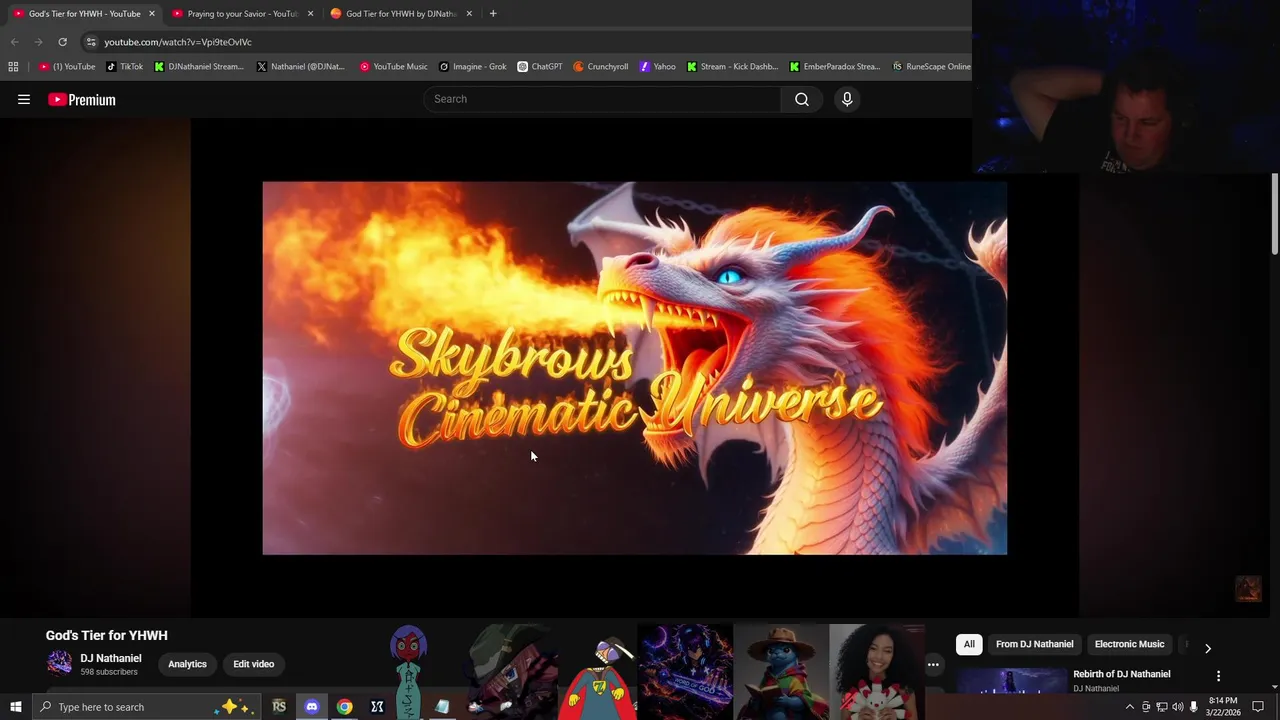Open Google Chrome from the taskbar
This screenshot has width=1280, height=720.
(x=344, y=707)
